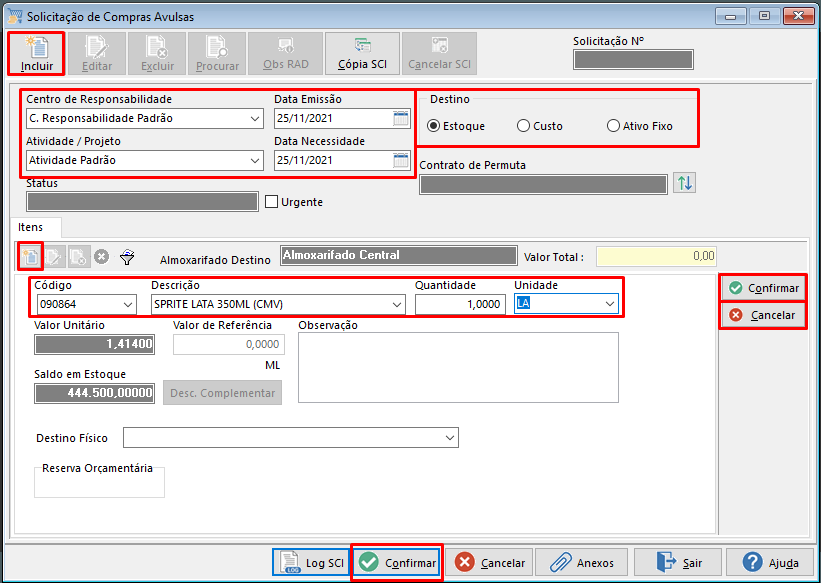Click the Status field

tap(142, 202)
